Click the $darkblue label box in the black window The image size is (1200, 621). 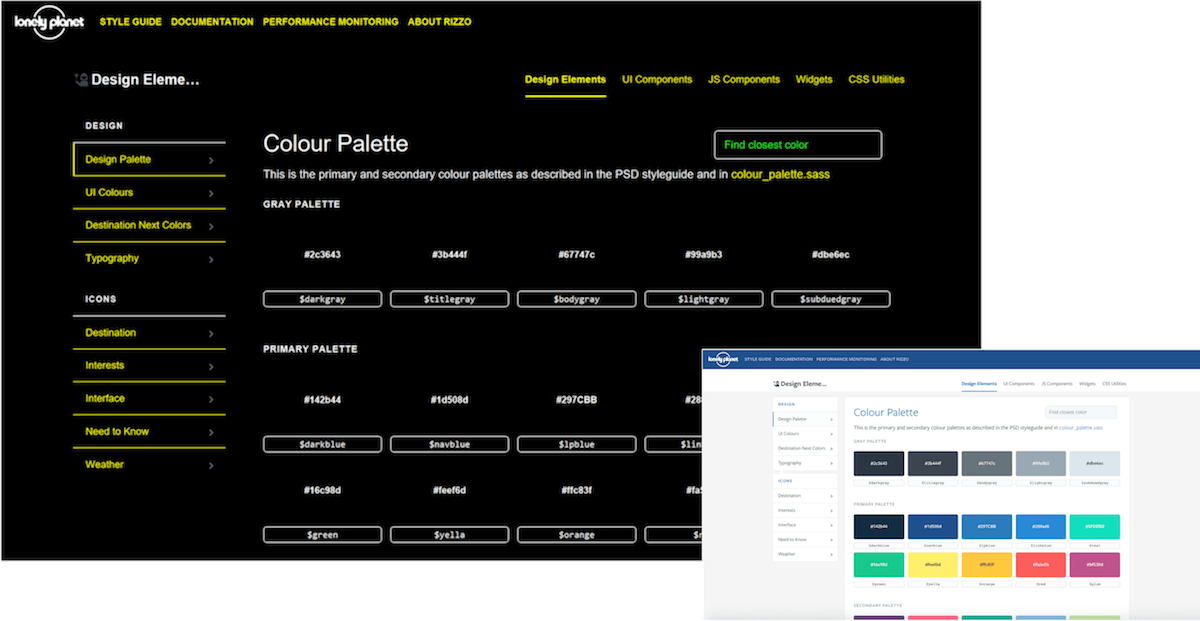point(322,444)
